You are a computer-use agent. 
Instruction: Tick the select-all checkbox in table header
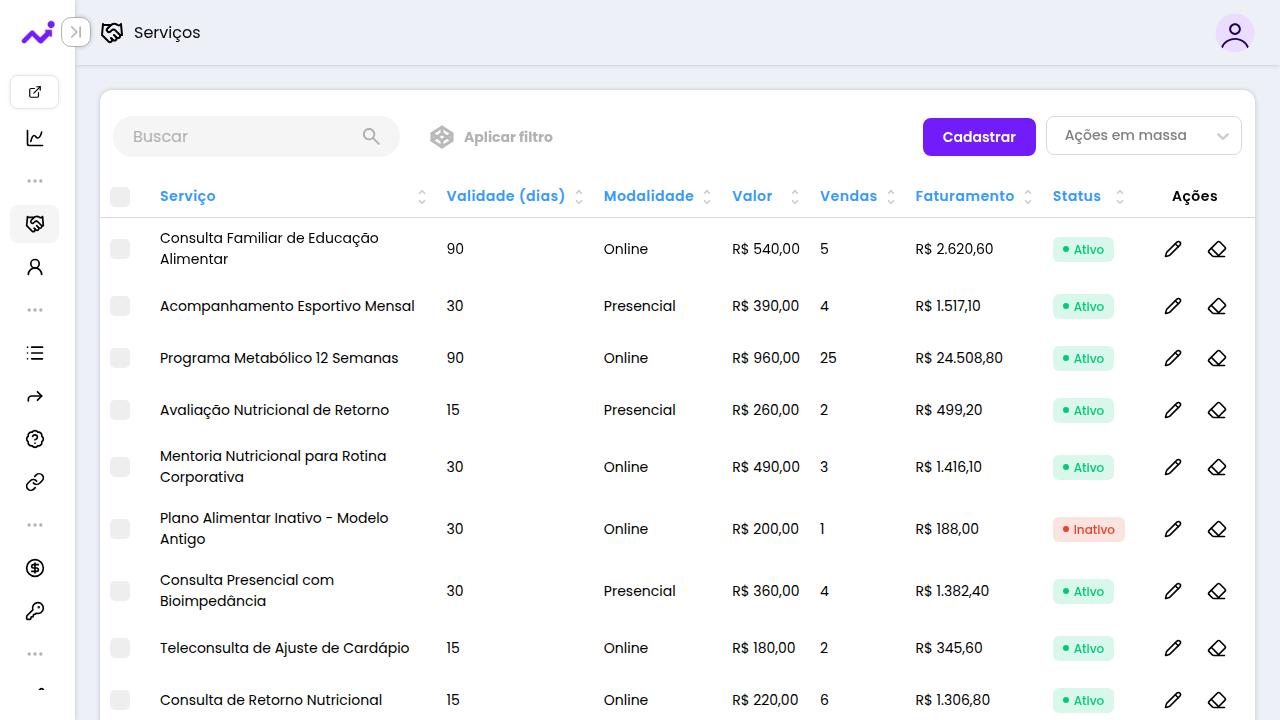[x=120, y=197]
